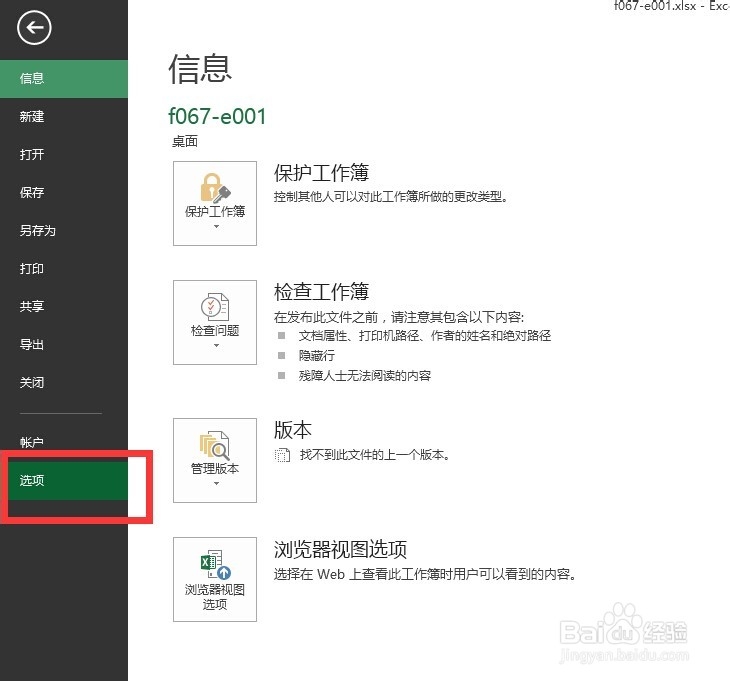Image resolution: width=730 pixels, height=681 pixels.
Task: Click the 桌面 location text
Action: [185, 141]
